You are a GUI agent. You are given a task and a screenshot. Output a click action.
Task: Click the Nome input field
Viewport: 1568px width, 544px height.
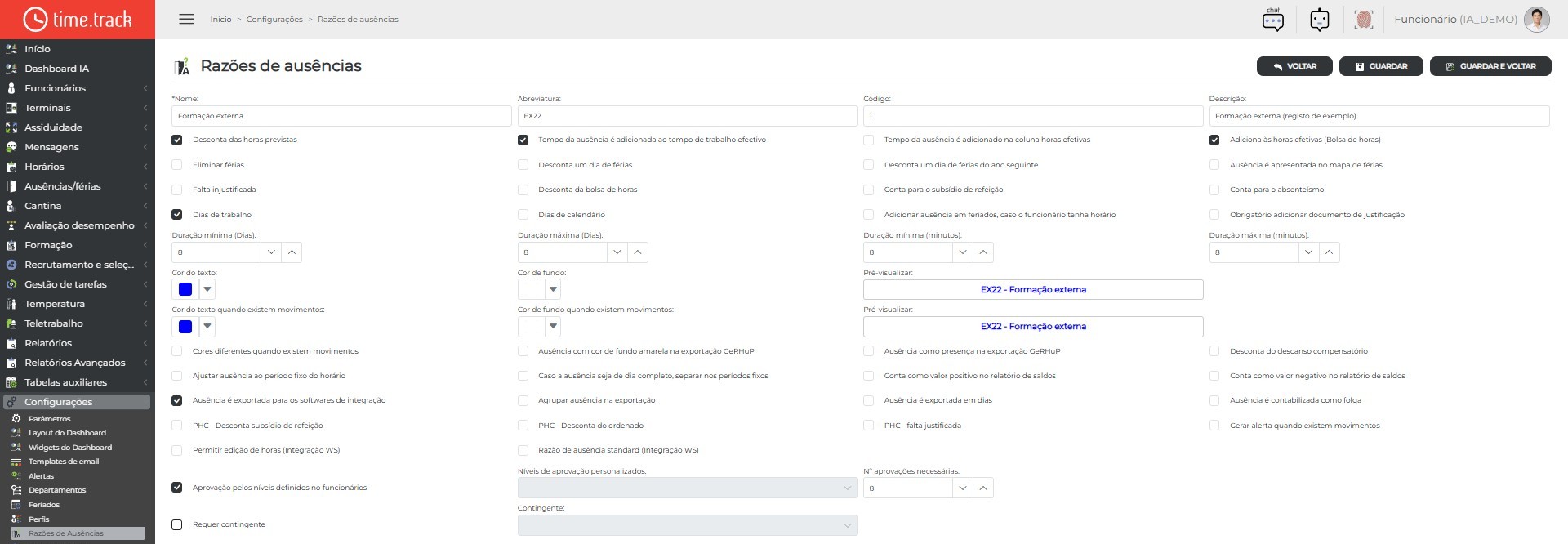click(341, 116)
